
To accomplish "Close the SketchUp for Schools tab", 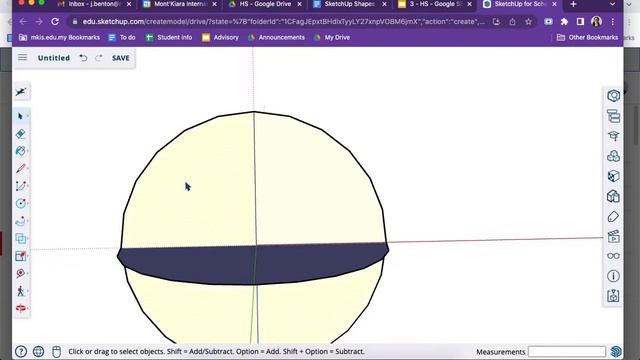I will click(x=554, y=4).
